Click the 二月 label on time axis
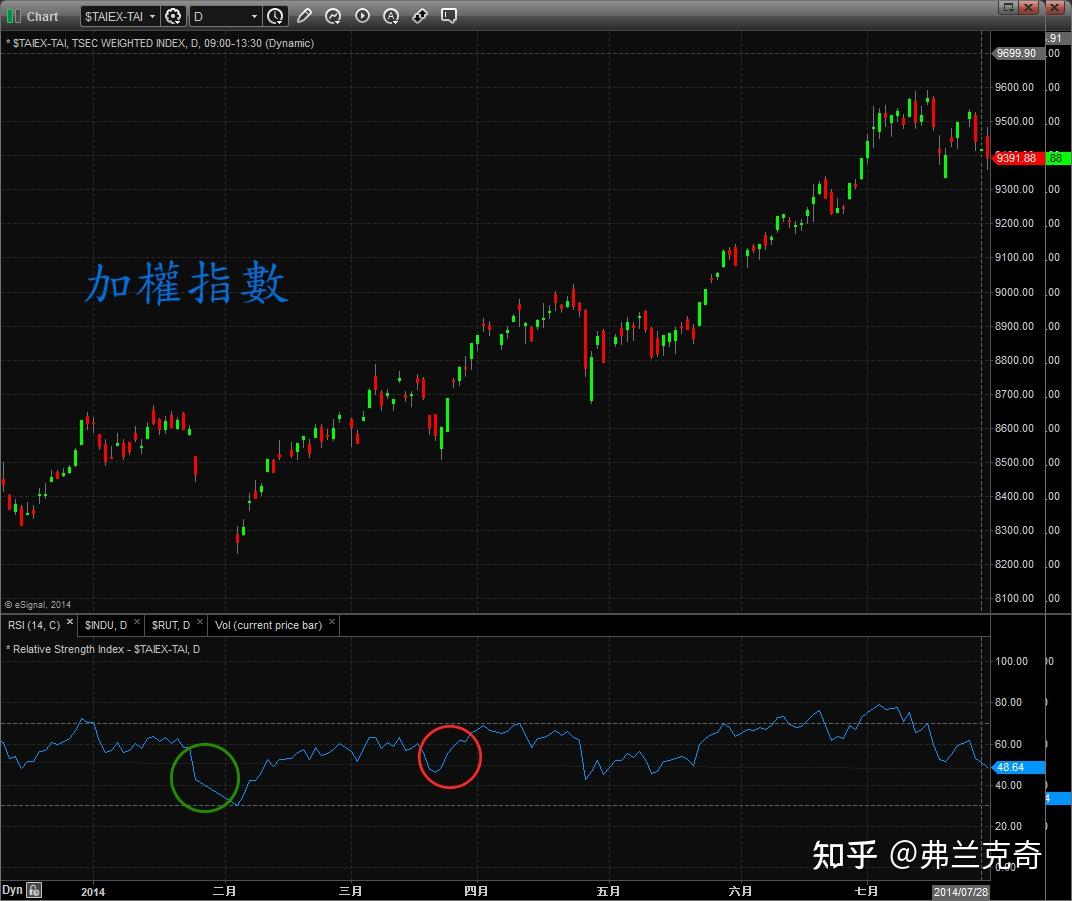 pyautogui.click(x=224, y=891)
